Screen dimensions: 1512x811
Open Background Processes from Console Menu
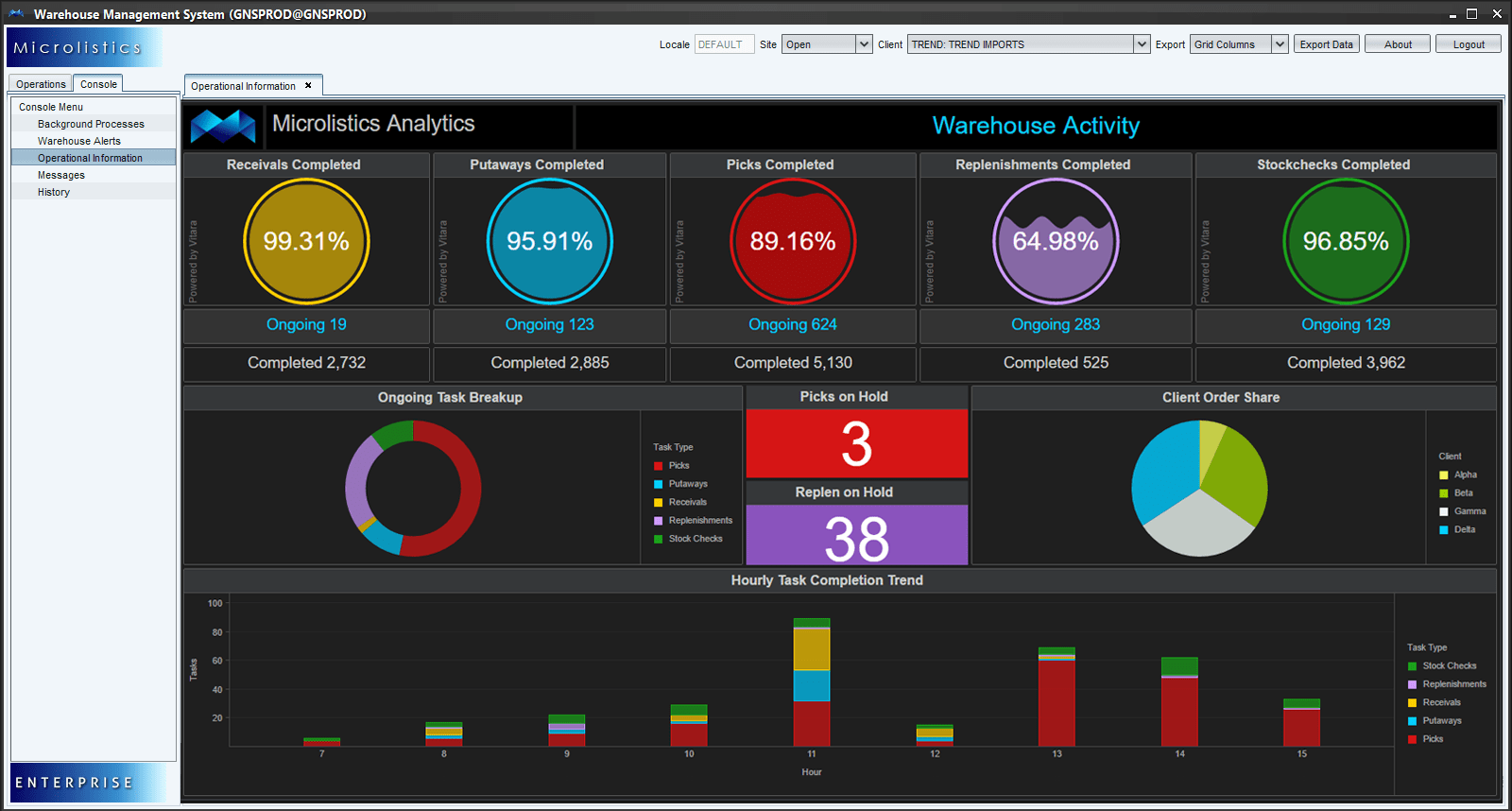click(x=91, y=124)
